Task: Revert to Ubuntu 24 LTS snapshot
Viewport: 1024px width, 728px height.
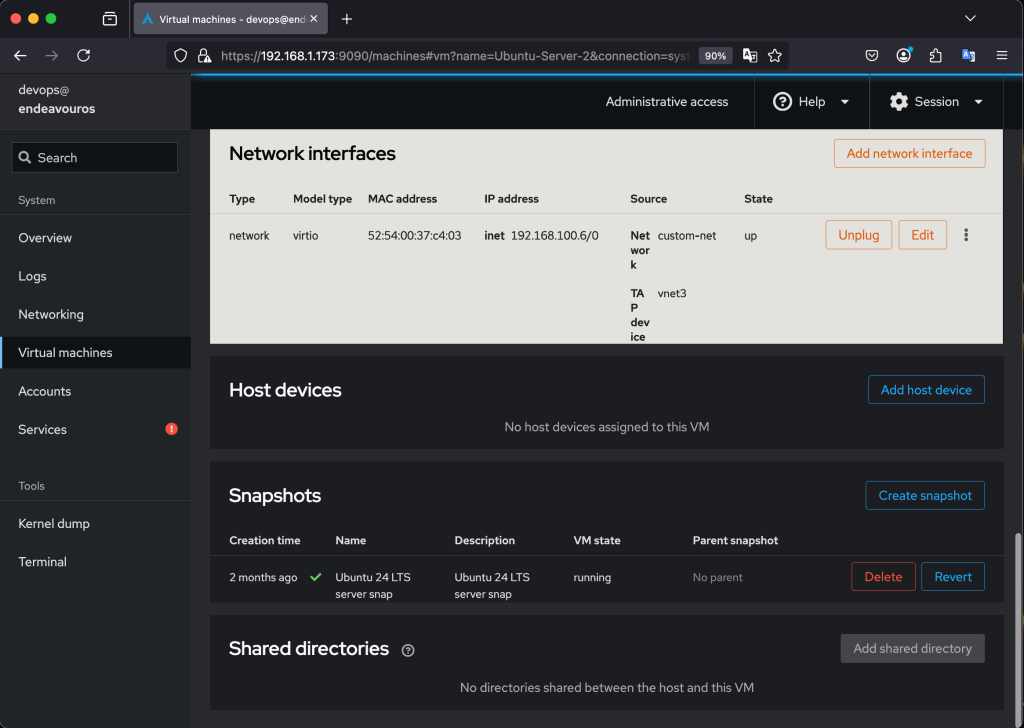Action: (952, 577)
